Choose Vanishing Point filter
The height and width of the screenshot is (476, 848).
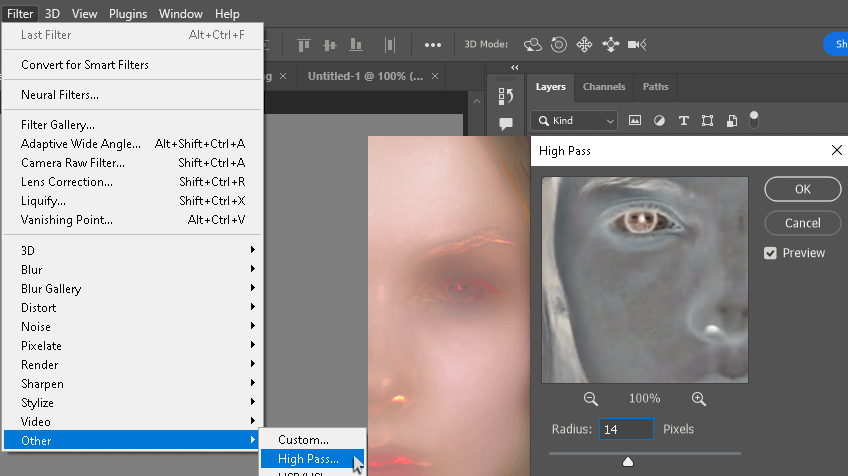point(132,220)
